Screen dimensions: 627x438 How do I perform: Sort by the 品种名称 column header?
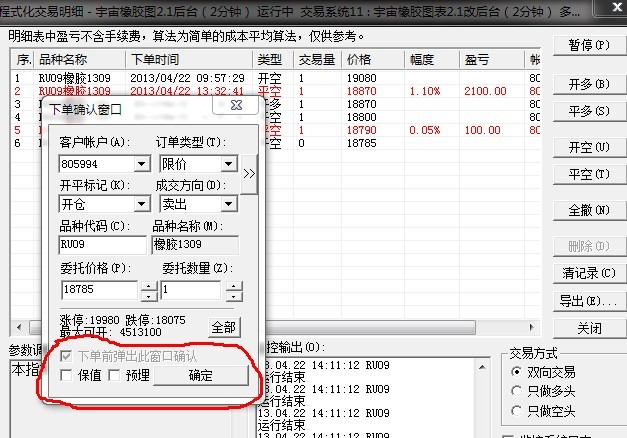click(80, 60)
